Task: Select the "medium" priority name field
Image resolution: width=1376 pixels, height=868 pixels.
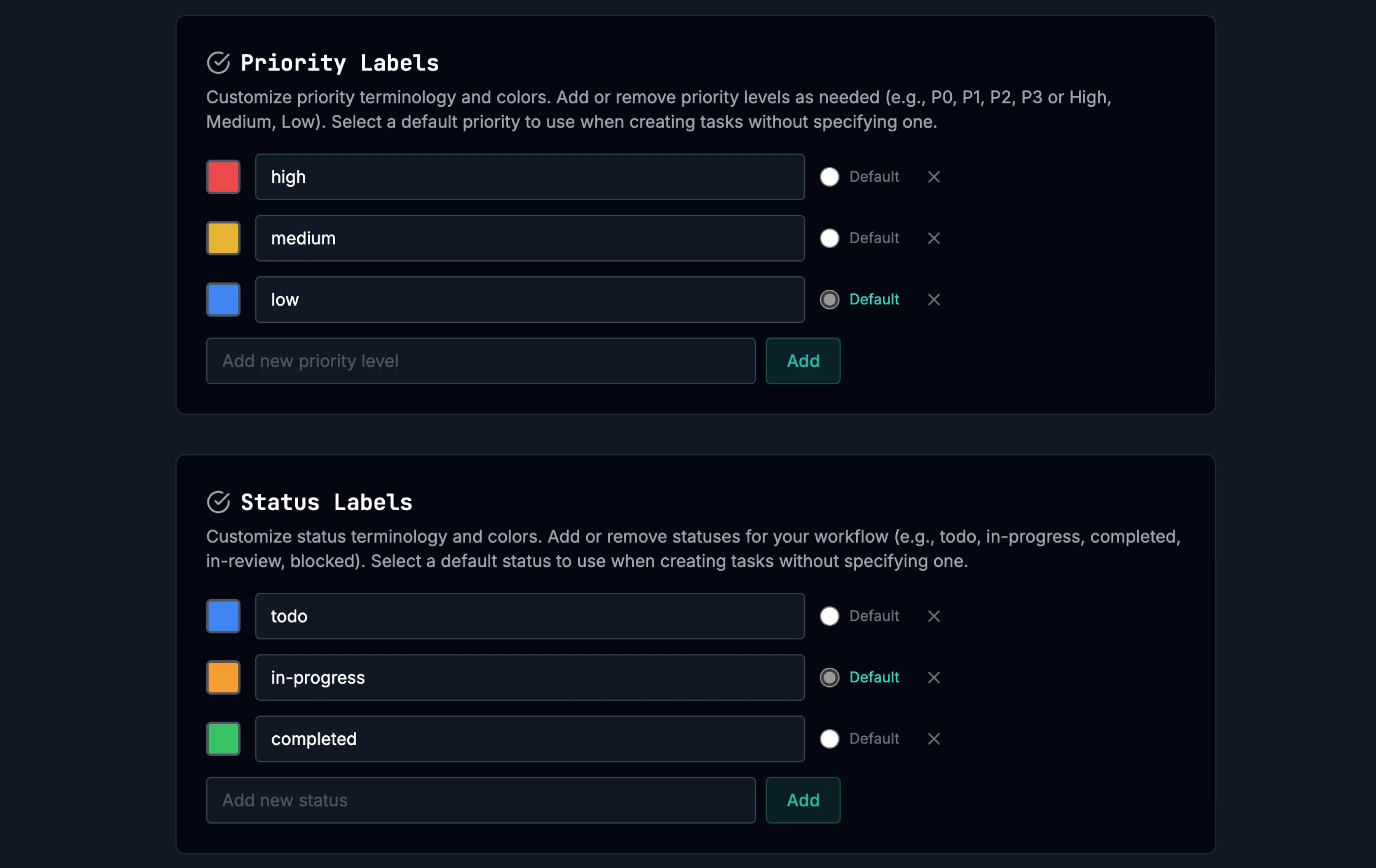Action: pos(529,238)
